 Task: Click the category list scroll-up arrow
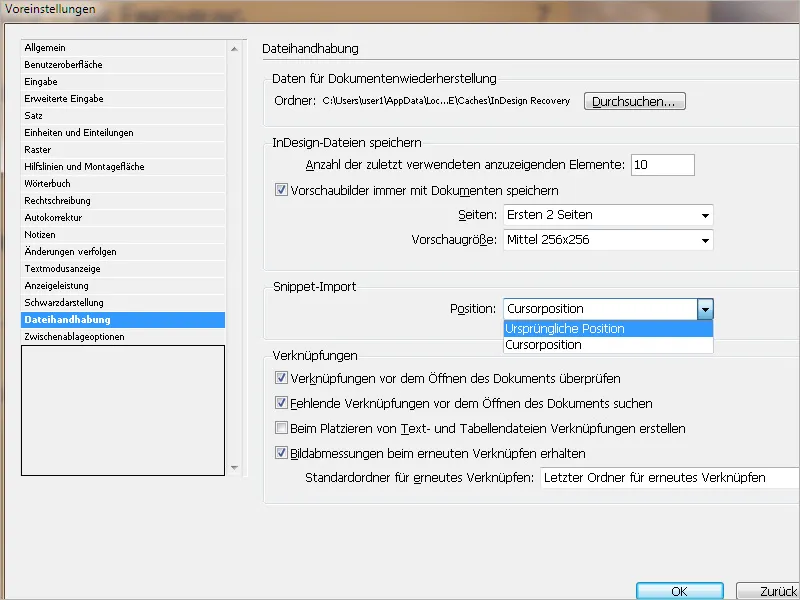234,49
